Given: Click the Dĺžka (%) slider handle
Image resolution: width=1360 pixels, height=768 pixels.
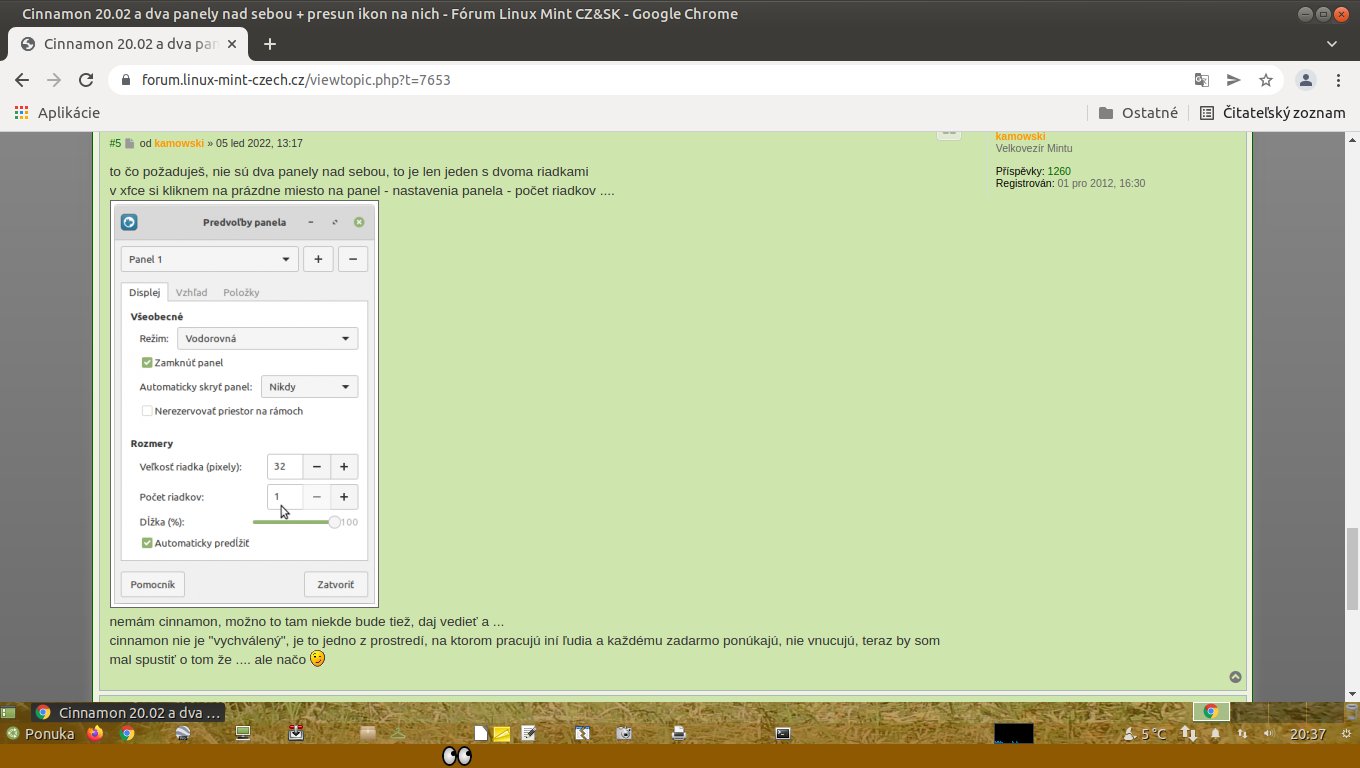Looking at the screenshot, I should pos(334,522).
